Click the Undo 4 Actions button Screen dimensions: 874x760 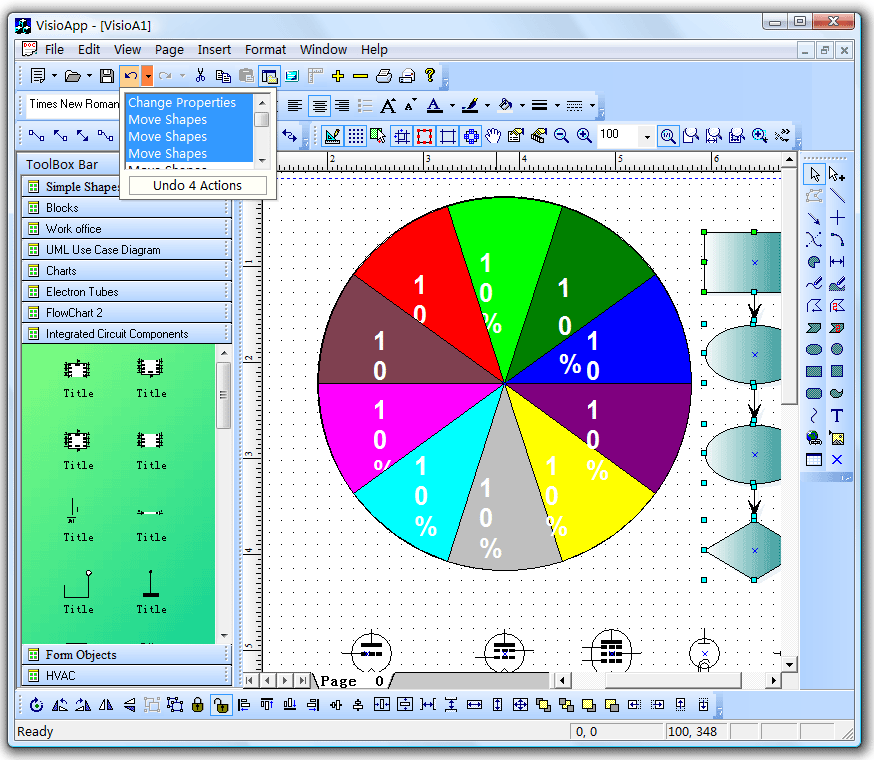tap(198, 186)
